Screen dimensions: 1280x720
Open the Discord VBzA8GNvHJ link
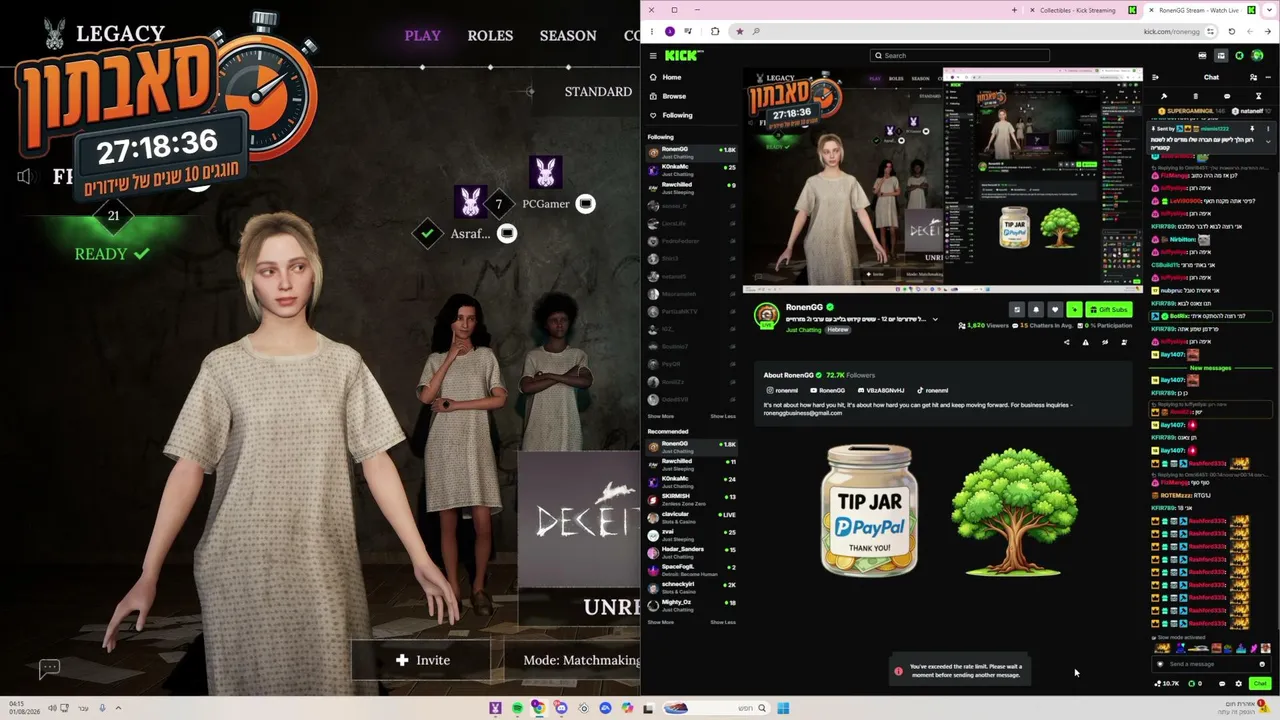pyautogui.click(x=880, y=390)
